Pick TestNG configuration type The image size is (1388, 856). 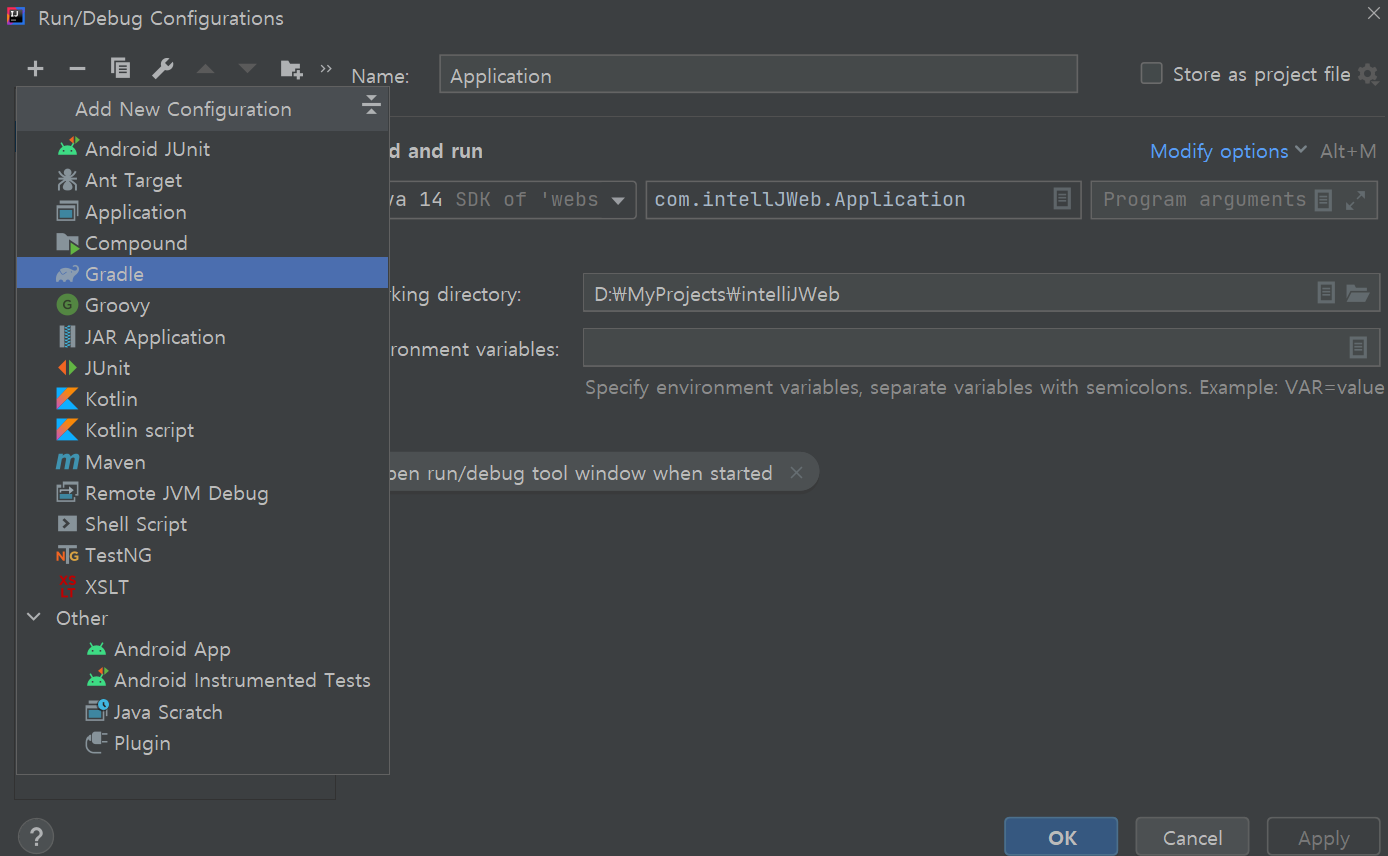click(x=202, y=555)
